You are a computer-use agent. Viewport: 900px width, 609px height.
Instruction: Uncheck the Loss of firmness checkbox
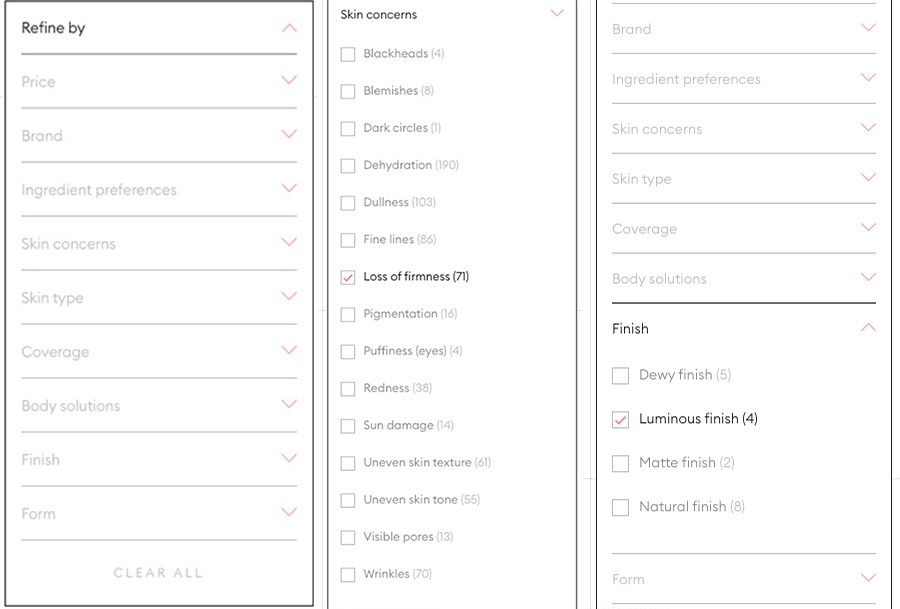pos(348,277)
